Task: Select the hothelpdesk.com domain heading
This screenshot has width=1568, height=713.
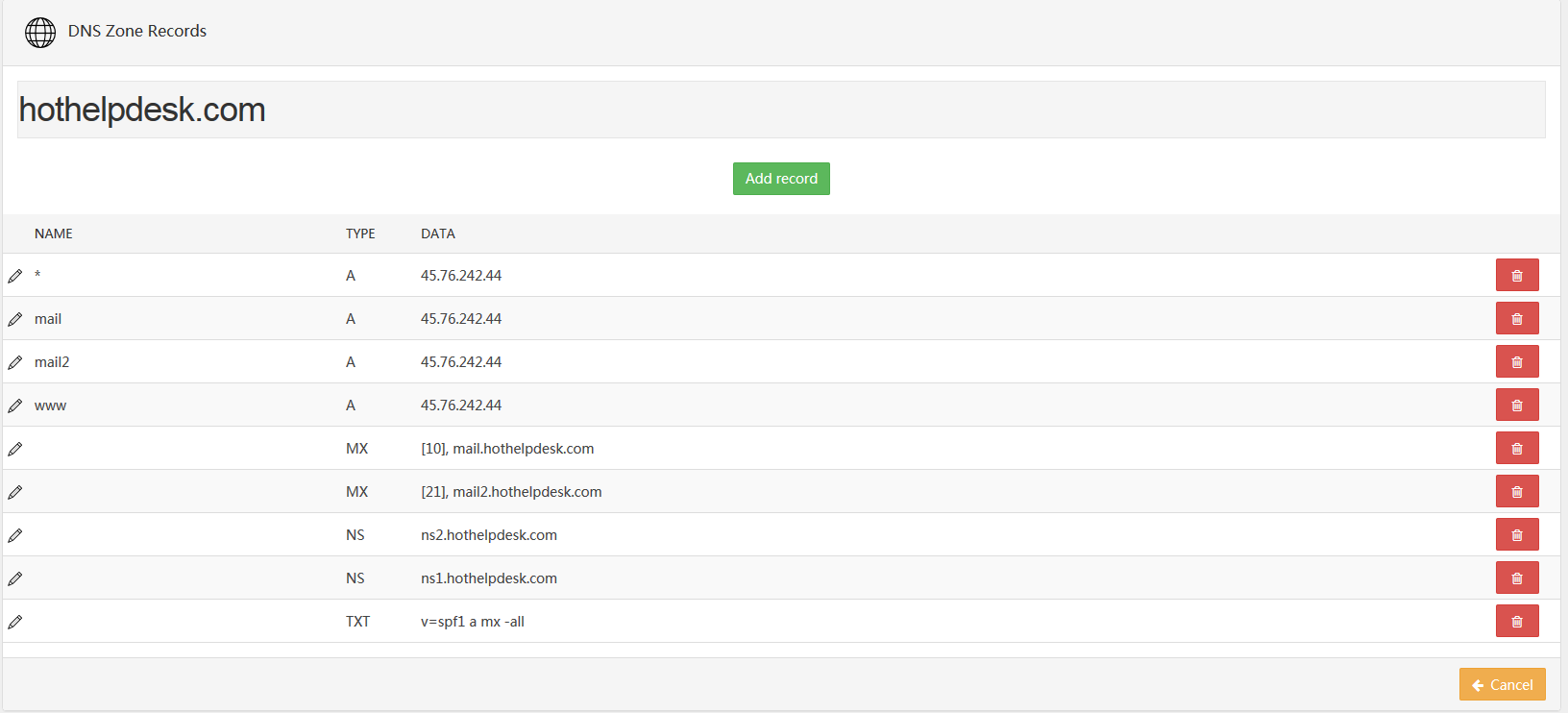Action: tap(142, 110)
